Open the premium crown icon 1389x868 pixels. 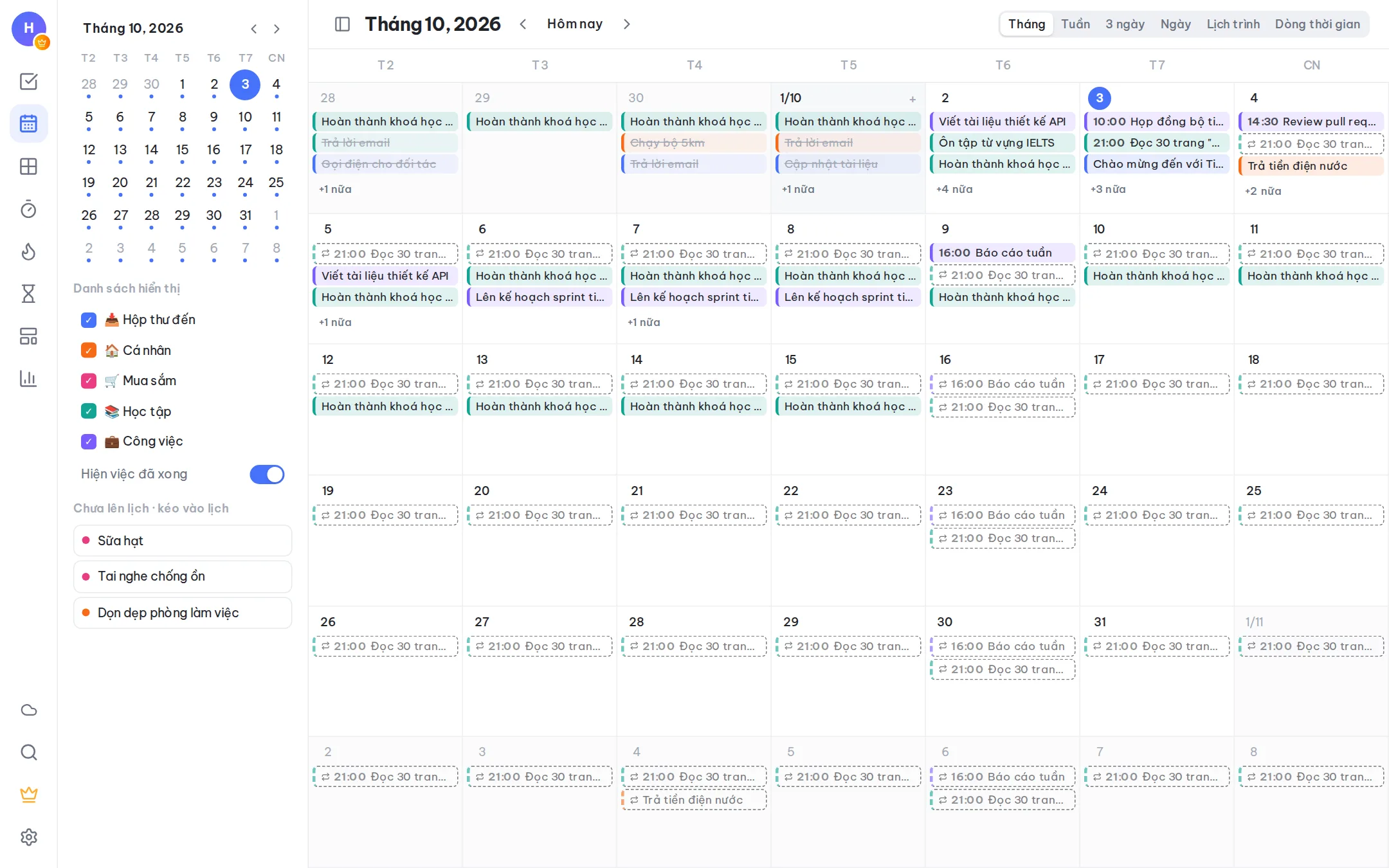pos(28,795)
